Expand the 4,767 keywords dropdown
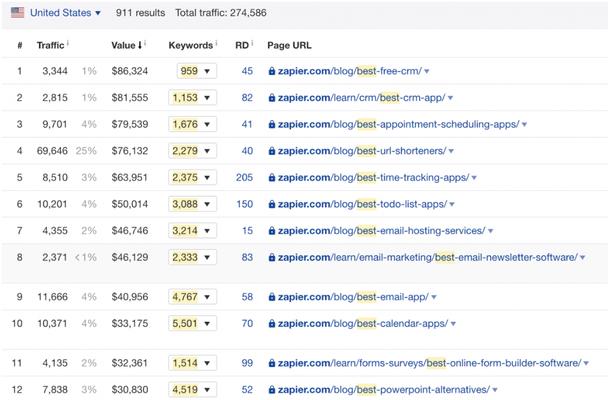The image size is (608, 400). (192, 297)
